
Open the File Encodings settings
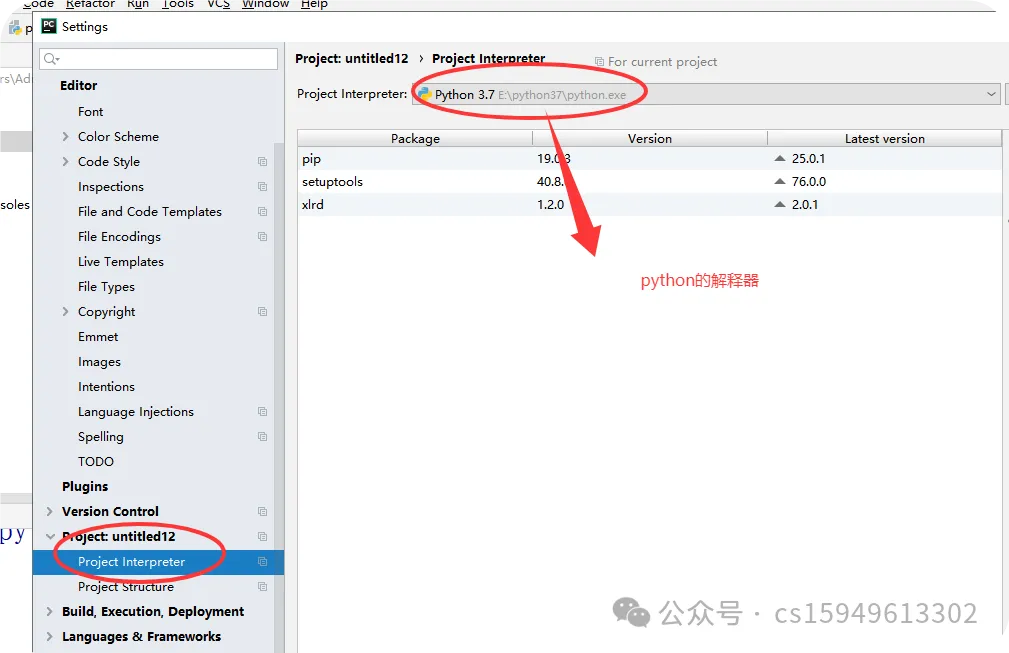click(120, 237)
